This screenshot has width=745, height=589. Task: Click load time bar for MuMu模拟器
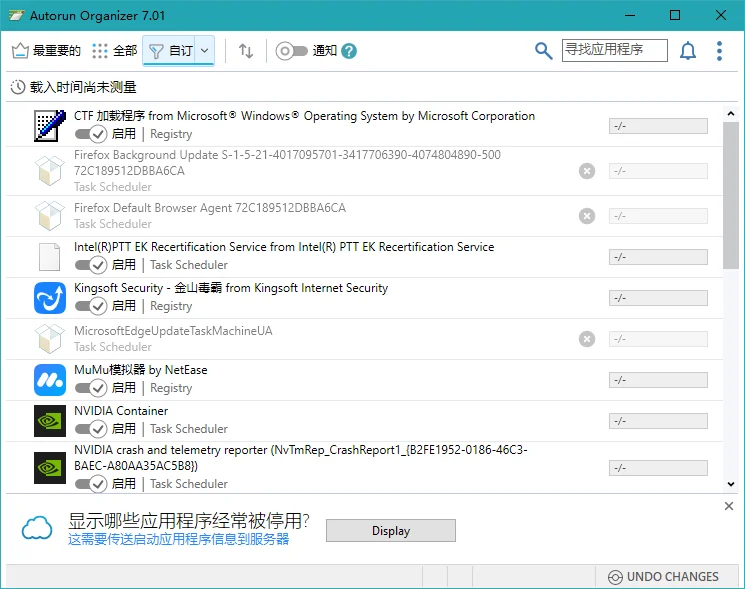point(658,380)
